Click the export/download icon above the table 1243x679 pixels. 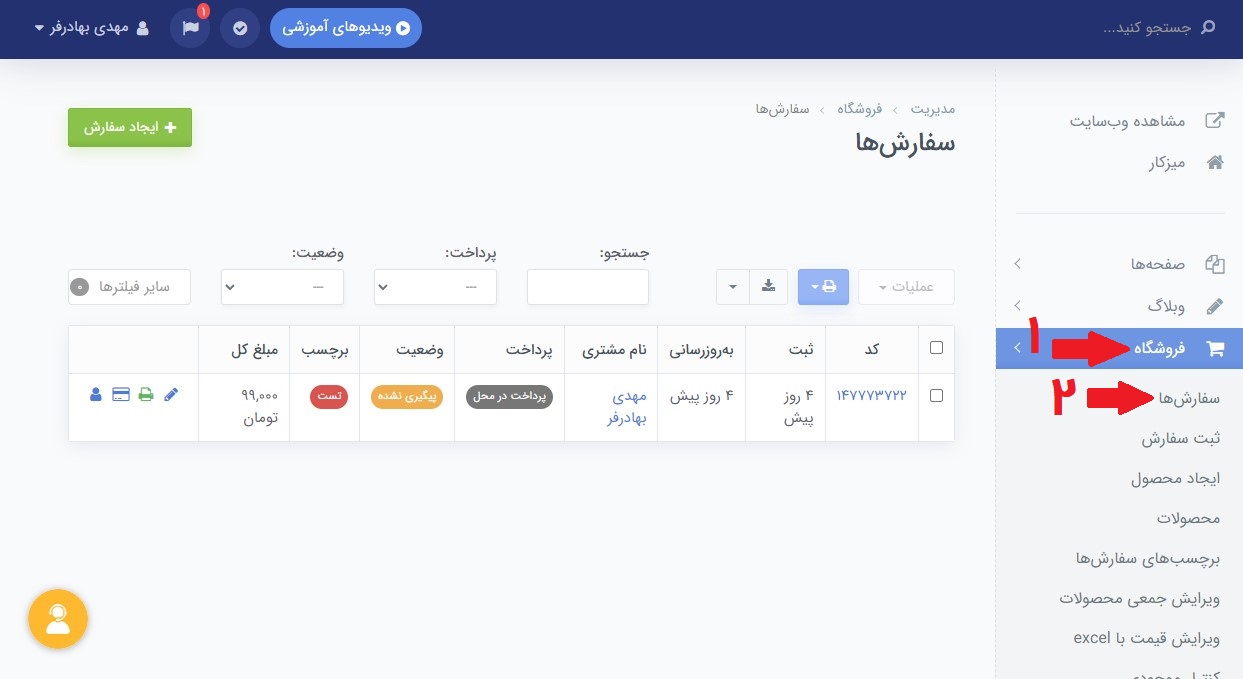768,287
